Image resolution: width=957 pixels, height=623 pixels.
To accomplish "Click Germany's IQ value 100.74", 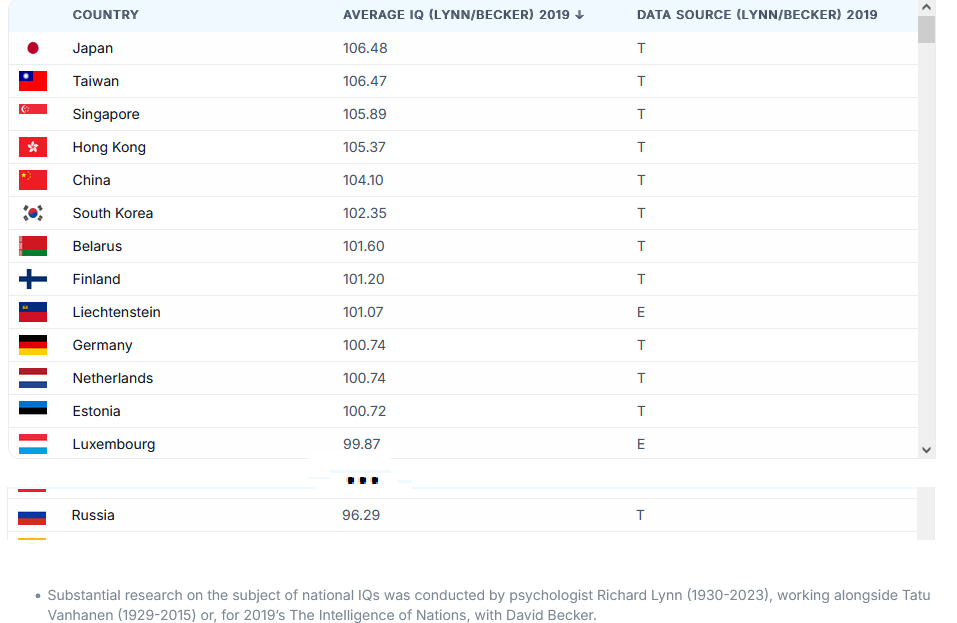I will pos(364,345).
